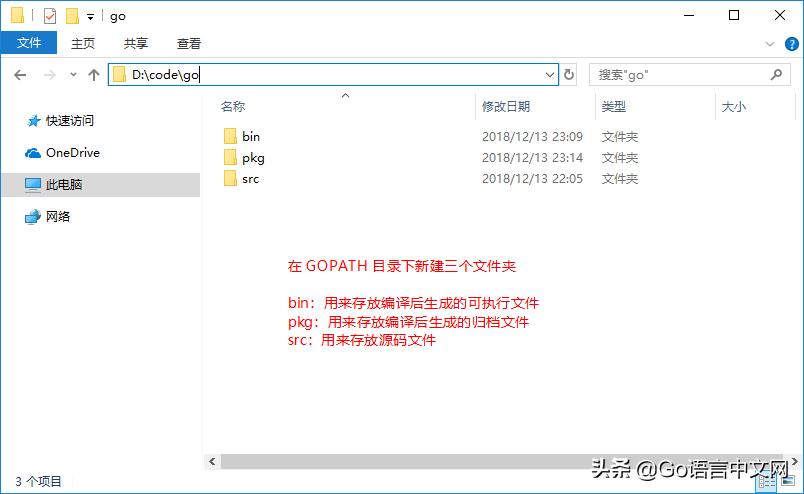Viewport: 804px width, 494px height.
Task: Click the folder icon in address bar
Action: [119, 75]
